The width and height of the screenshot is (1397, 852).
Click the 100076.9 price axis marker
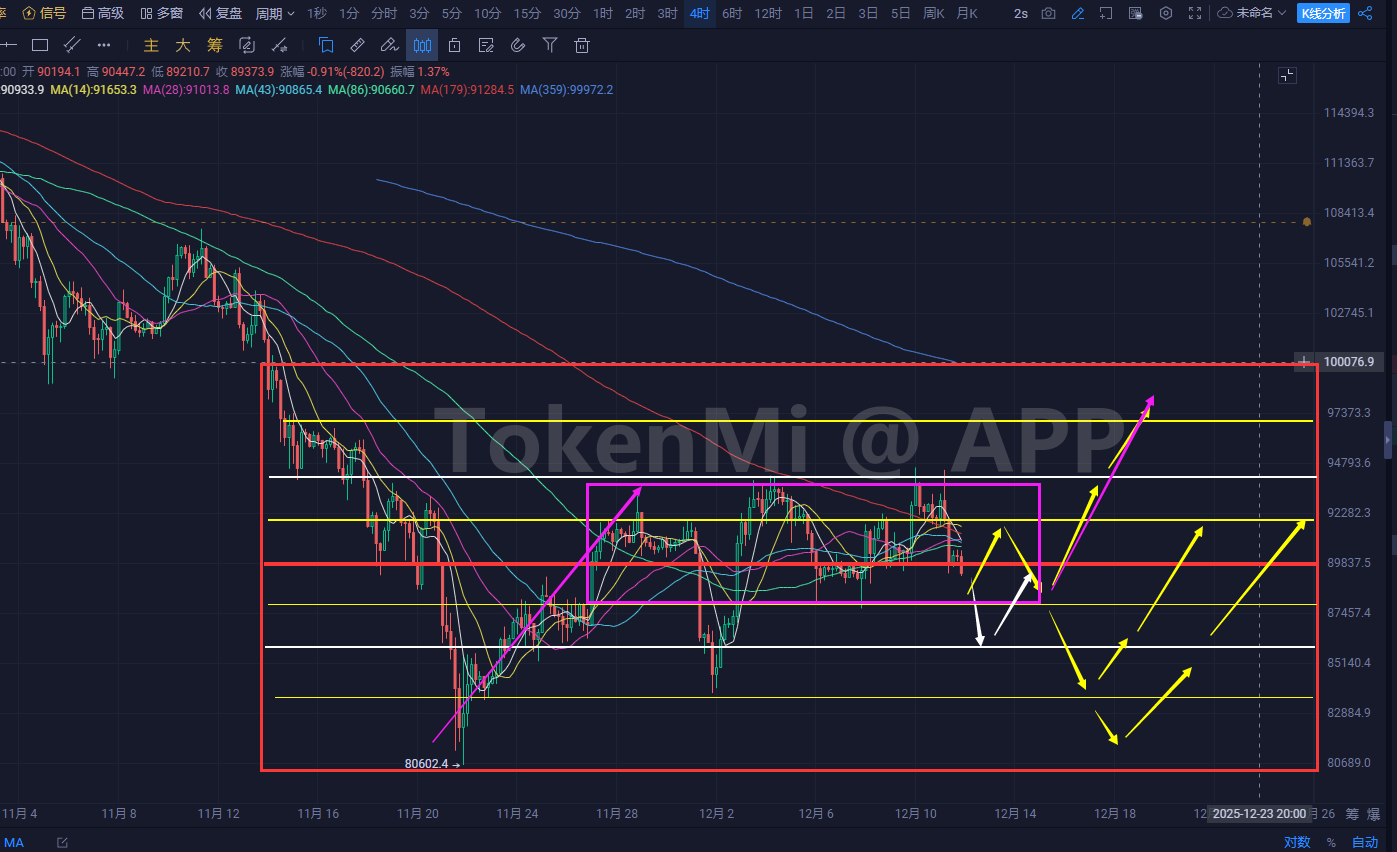click(1347, 362)
